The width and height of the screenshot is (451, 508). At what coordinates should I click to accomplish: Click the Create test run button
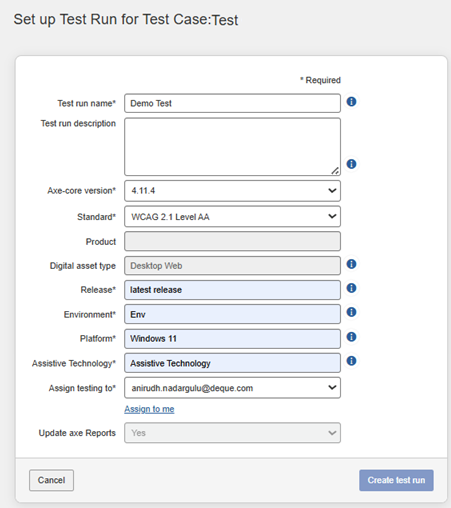point(396,480)
